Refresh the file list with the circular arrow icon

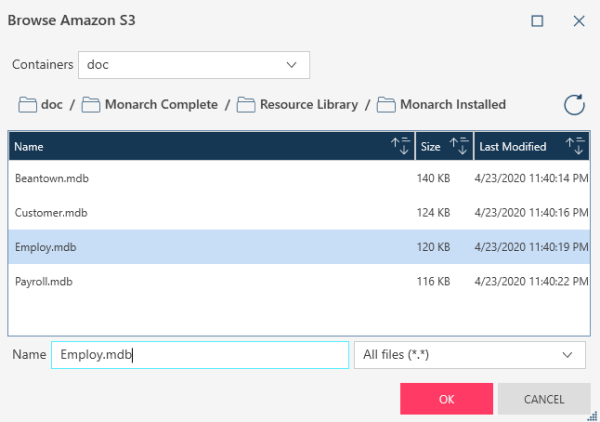pyautogui.click(x=574, y=104)
